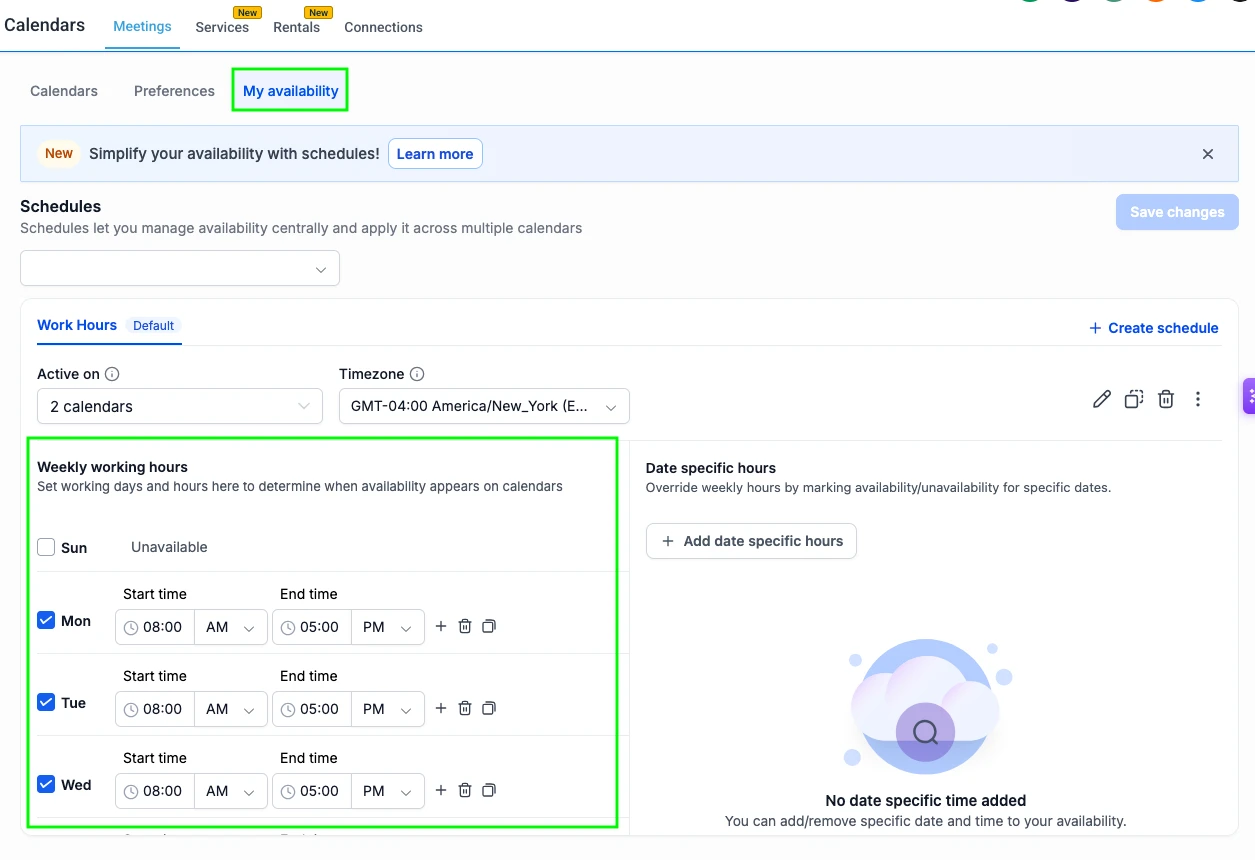
Task: Uncheck the Mon checkbox
Action: pyautogui.click(x=46, y=620)
